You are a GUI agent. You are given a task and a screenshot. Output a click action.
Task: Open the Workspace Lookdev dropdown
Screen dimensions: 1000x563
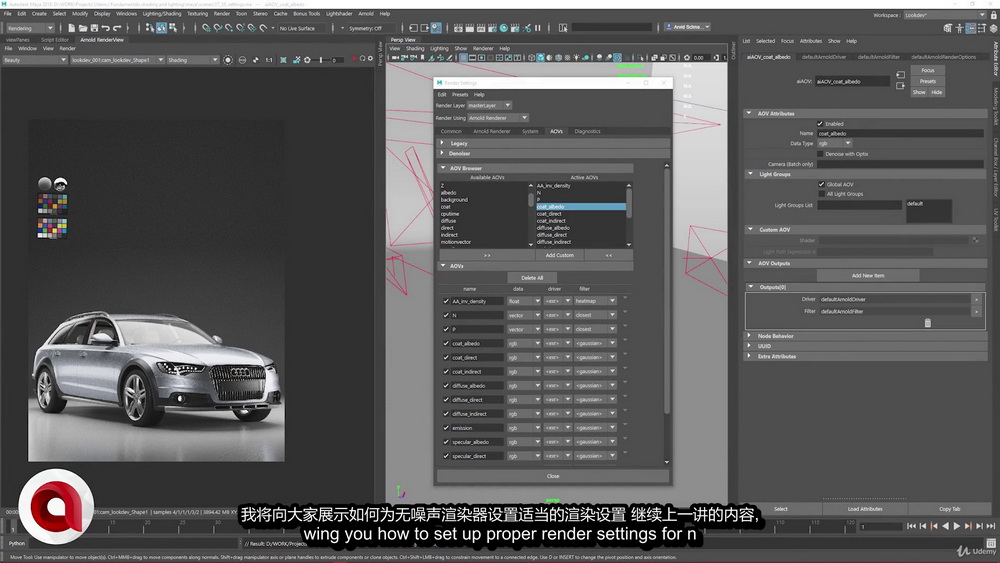pyautogui.click(x=945, y=15)
